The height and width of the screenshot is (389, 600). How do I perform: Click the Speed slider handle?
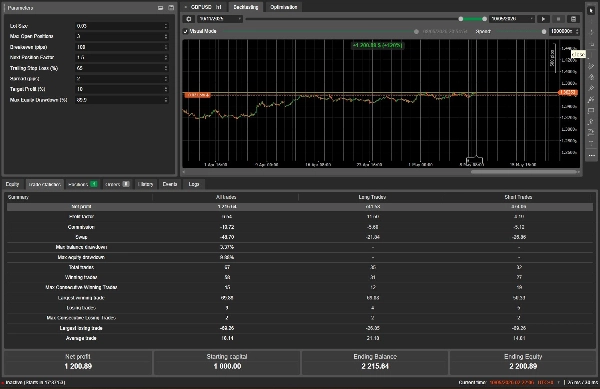pos(544,31)
